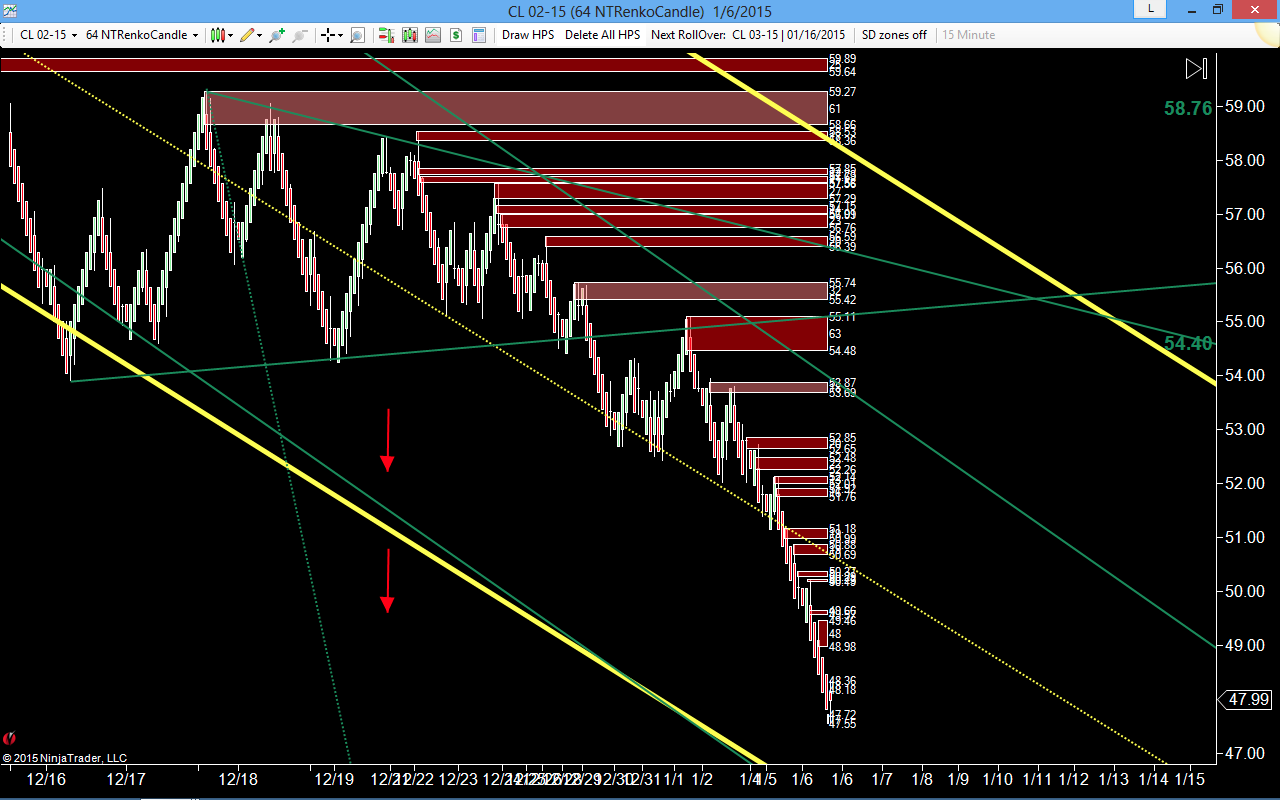Jump to latest bar with skip-forward arrow

pos(1196,69)
